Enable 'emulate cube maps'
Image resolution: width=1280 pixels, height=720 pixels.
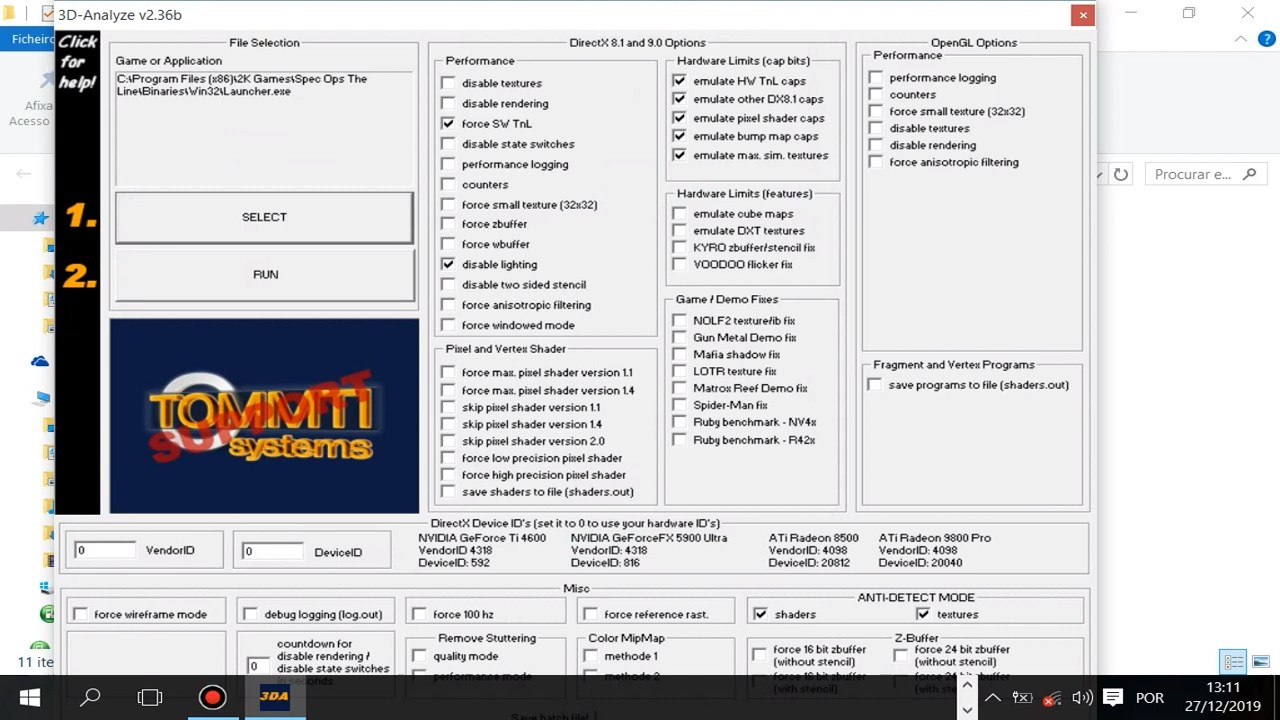coord(680,214)
